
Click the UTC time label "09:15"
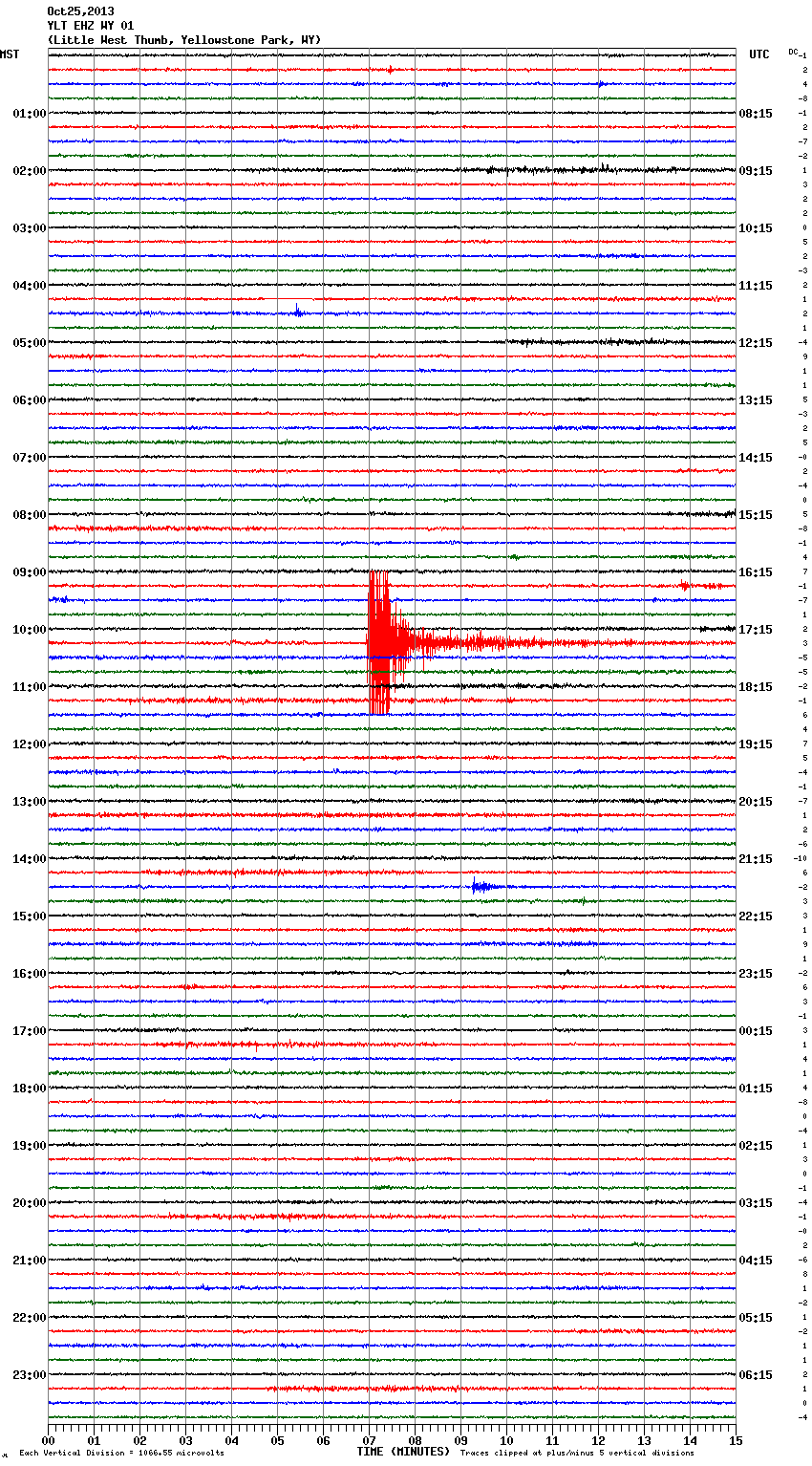pyautogui.click(x=756, y=171)
